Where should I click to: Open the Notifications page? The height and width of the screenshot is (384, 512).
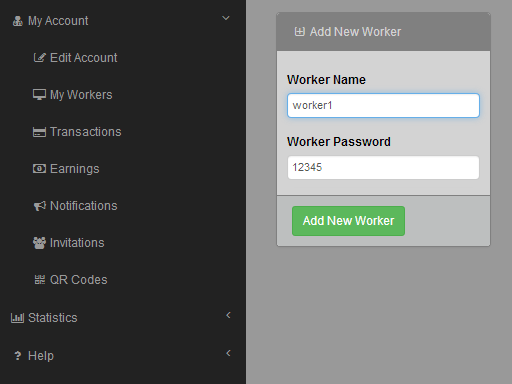tap(84, 206)
